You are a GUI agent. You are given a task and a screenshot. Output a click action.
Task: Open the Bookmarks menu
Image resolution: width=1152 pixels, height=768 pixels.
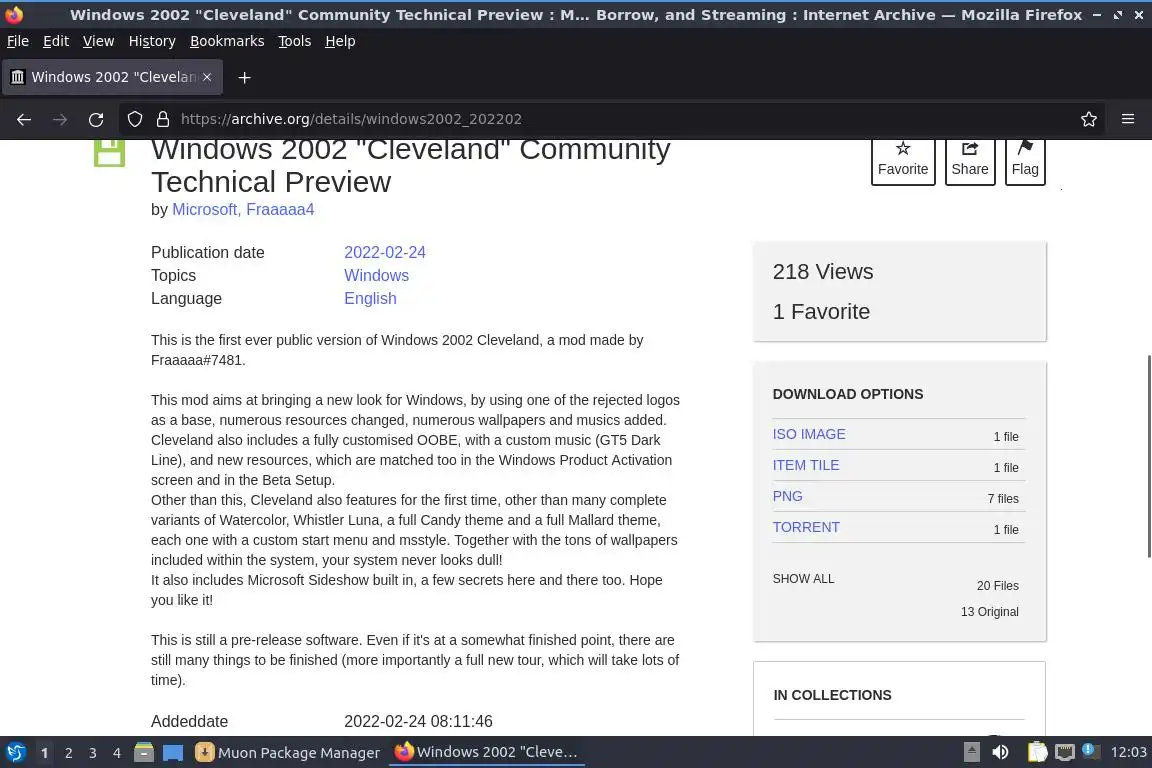(227, 41)
